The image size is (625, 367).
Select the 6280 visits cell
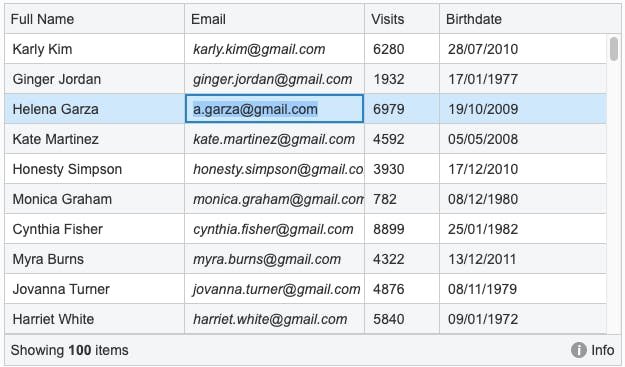tap(402, 49)
